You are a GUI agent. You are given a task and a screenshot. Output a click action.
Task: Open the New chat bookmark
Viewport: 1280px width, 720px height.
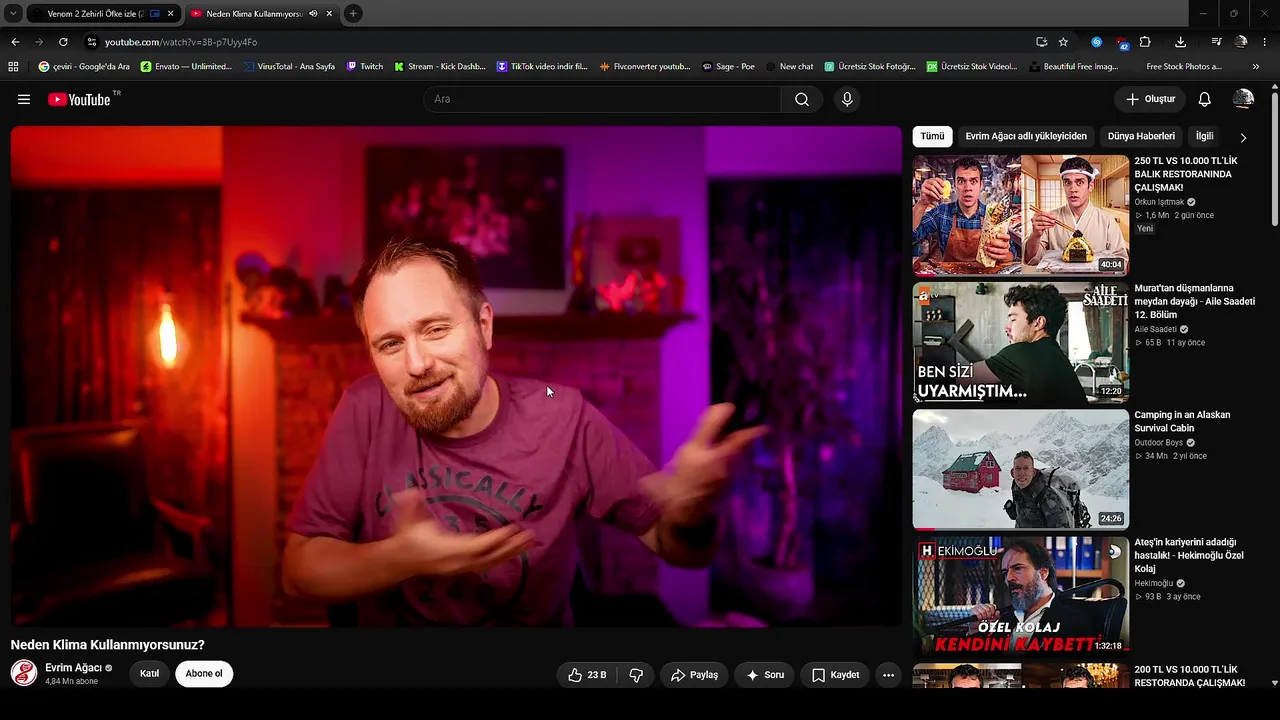click(x=788, y=67)
